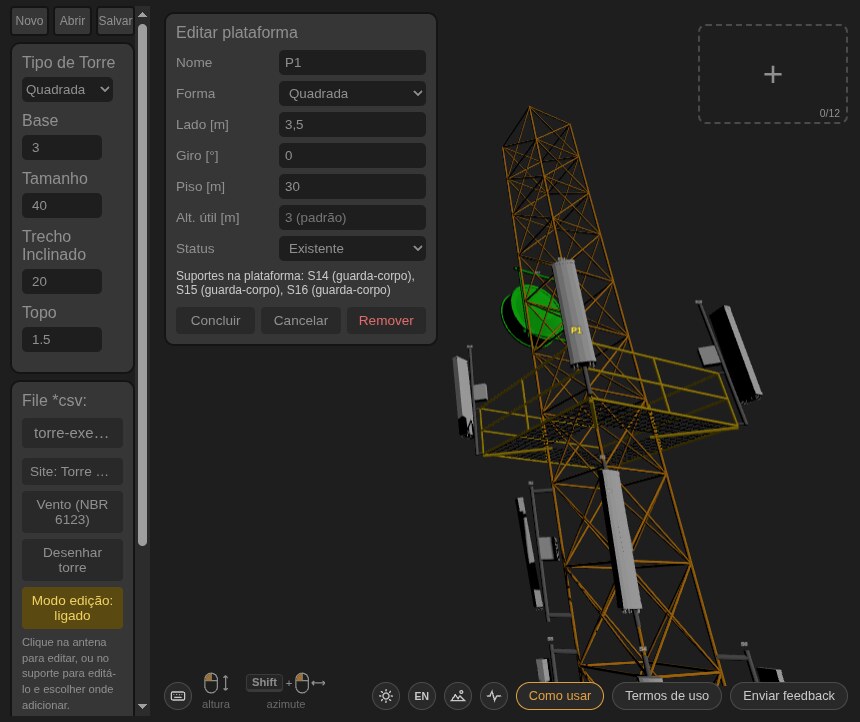Edit the Base value field

pyautogui.click(x=62, y=148)
